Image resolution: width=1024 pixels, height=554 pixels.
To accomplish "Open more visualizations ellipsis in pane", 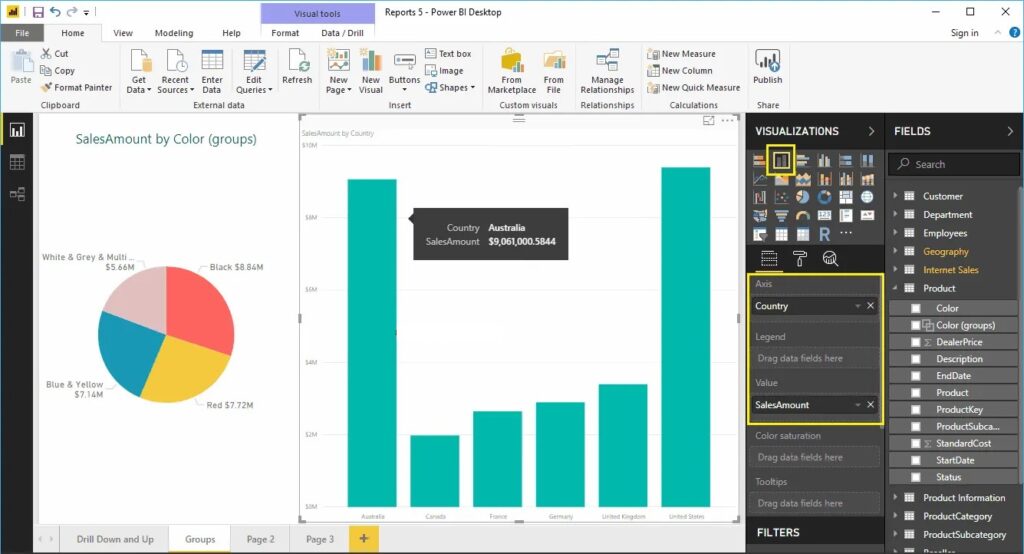I will pos(846,233).
